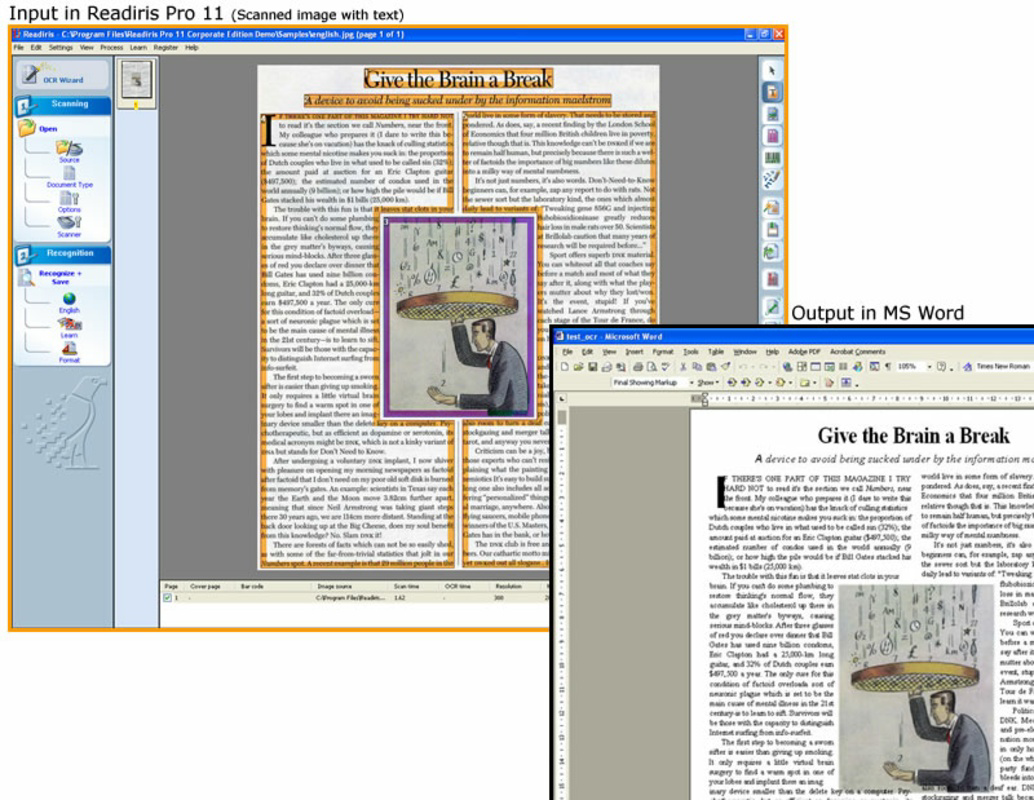Click the Open folder icon in Word toolbar
The width and height of the screenshot is (1034, 800).
coord(578,367)
